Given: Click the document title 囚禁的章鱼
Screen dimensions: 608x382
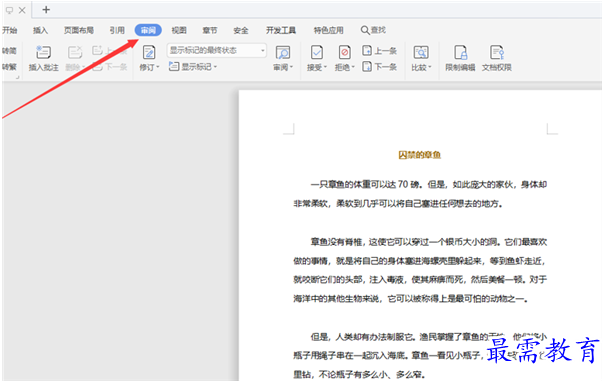Looking at the screenshot, I should 420,155.
